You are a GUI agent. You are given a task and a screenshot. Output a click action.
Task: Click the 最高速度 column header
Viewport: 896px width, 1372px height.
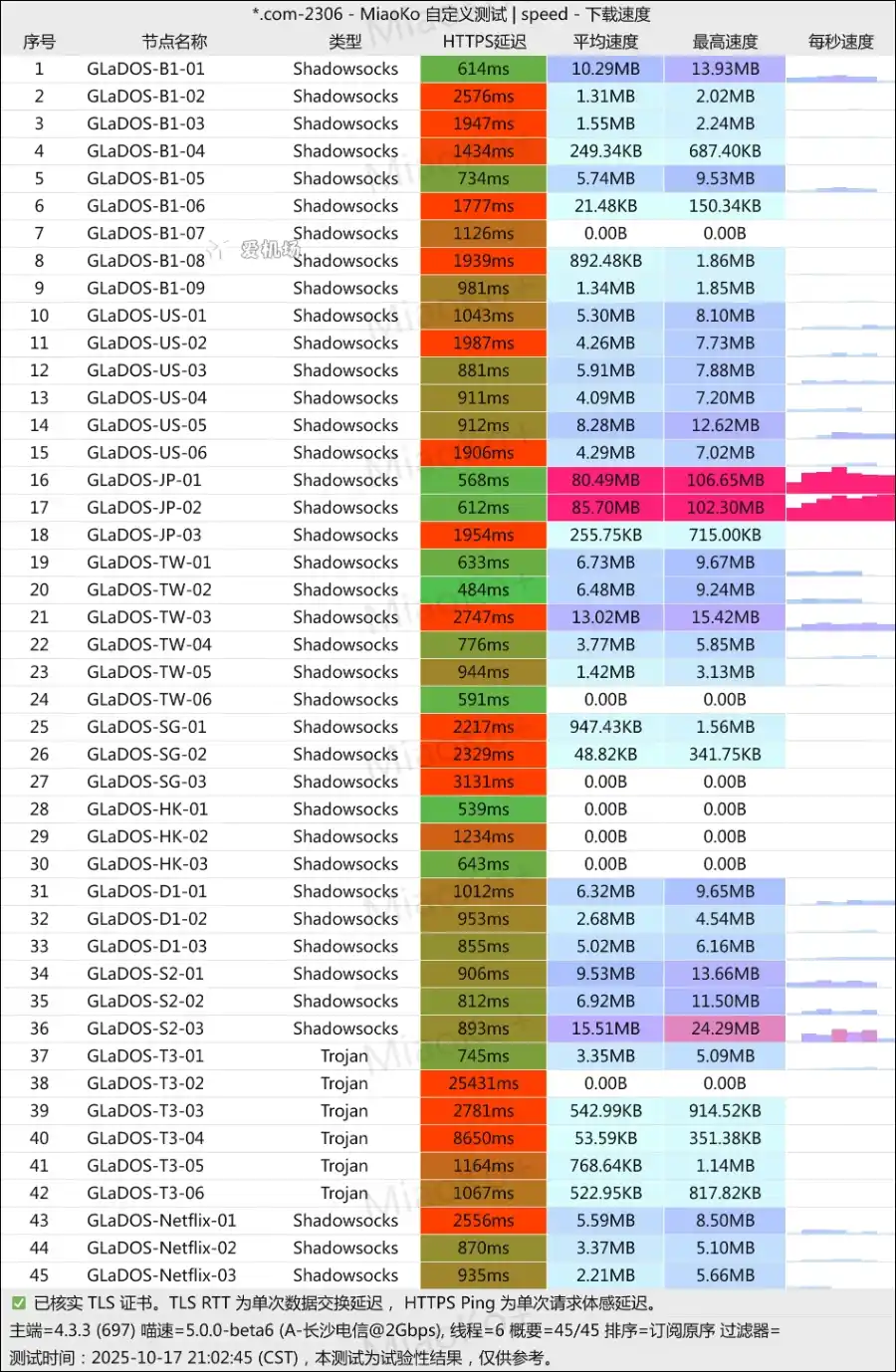pos(725,42)
